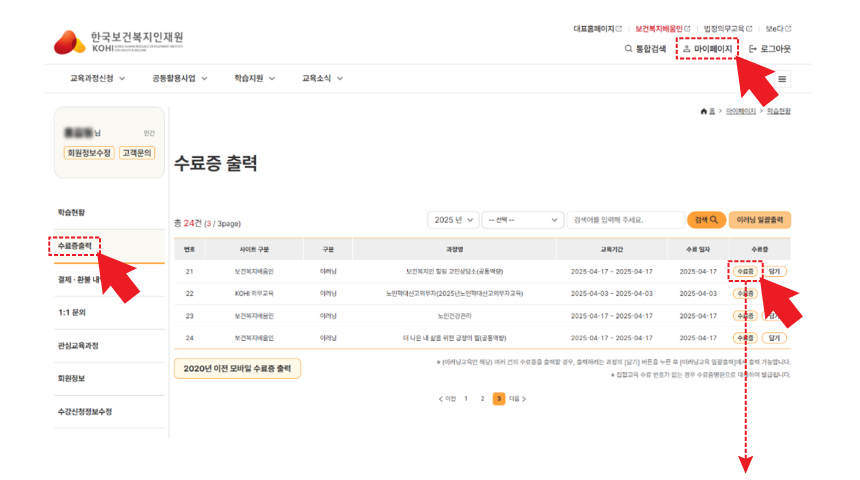Expand the 교육소식 menu
Screen dimensions: 860x480
[322, 78]
